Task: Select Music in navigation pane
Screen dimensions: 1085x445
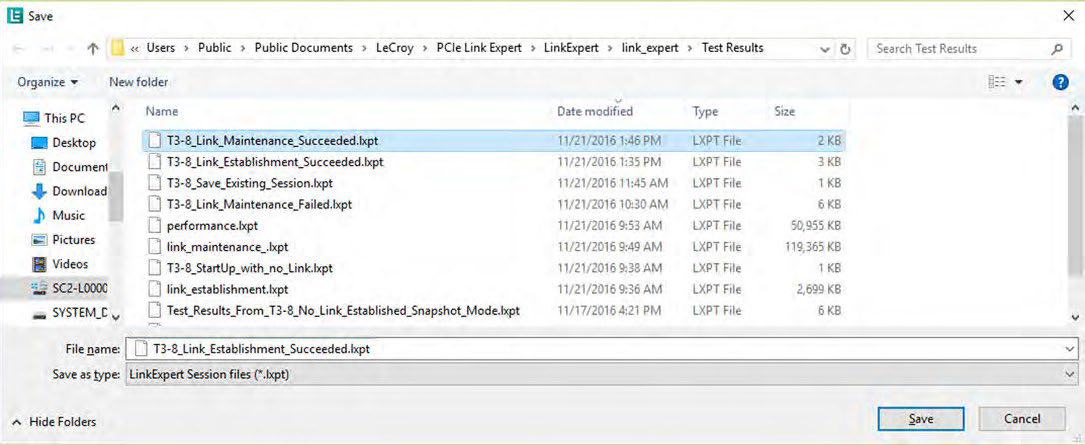Action: click(x=60, y=215)
